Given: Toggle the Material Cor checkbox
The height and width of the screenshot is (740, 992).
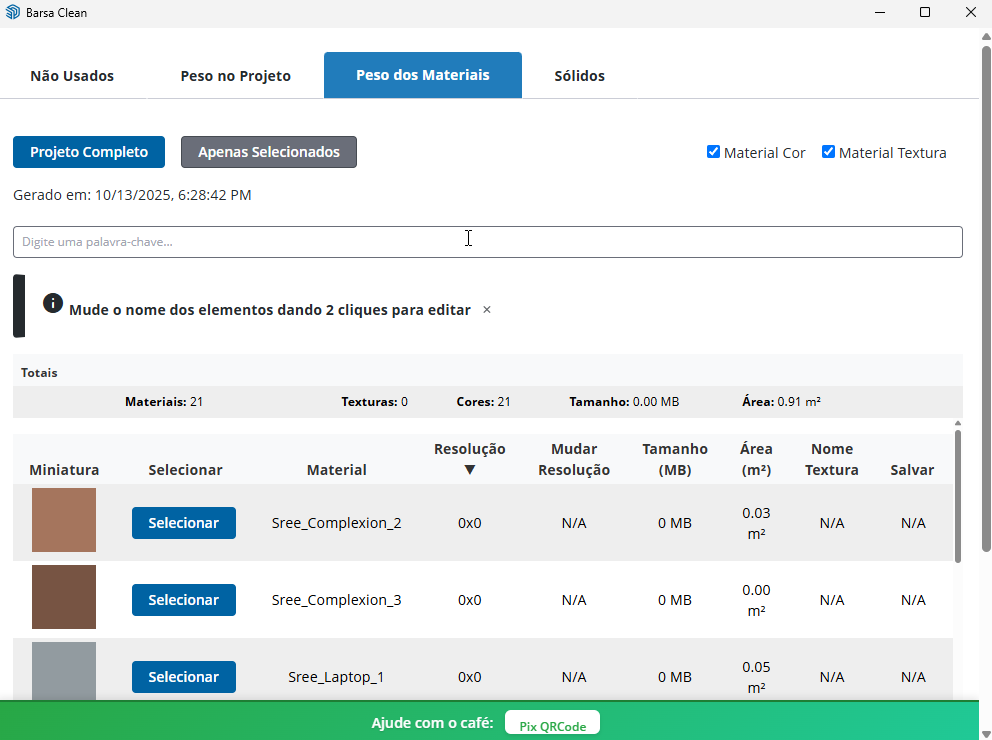Looking at the screenshot, I should [713, 152].
